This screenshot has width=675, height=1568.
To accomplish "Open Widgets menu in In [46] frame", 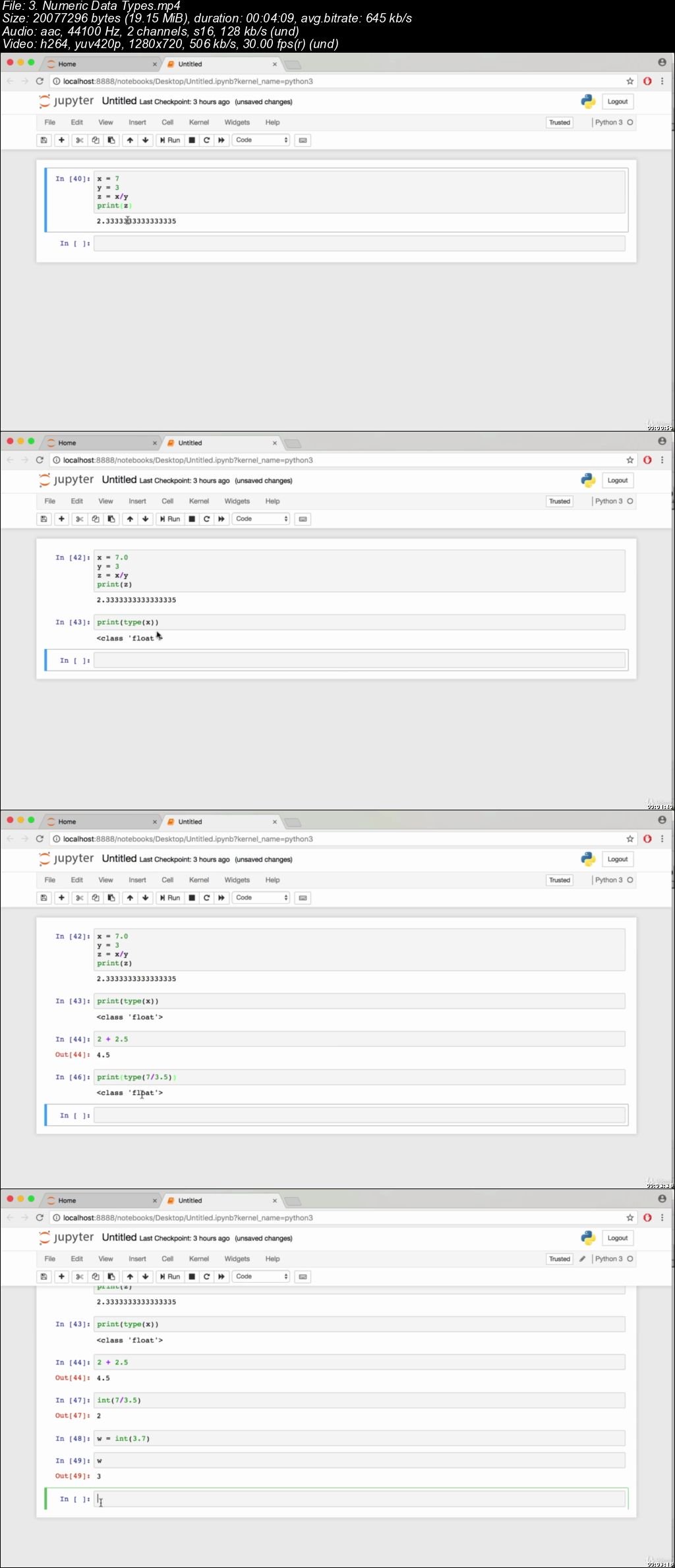I will [237, 880].
